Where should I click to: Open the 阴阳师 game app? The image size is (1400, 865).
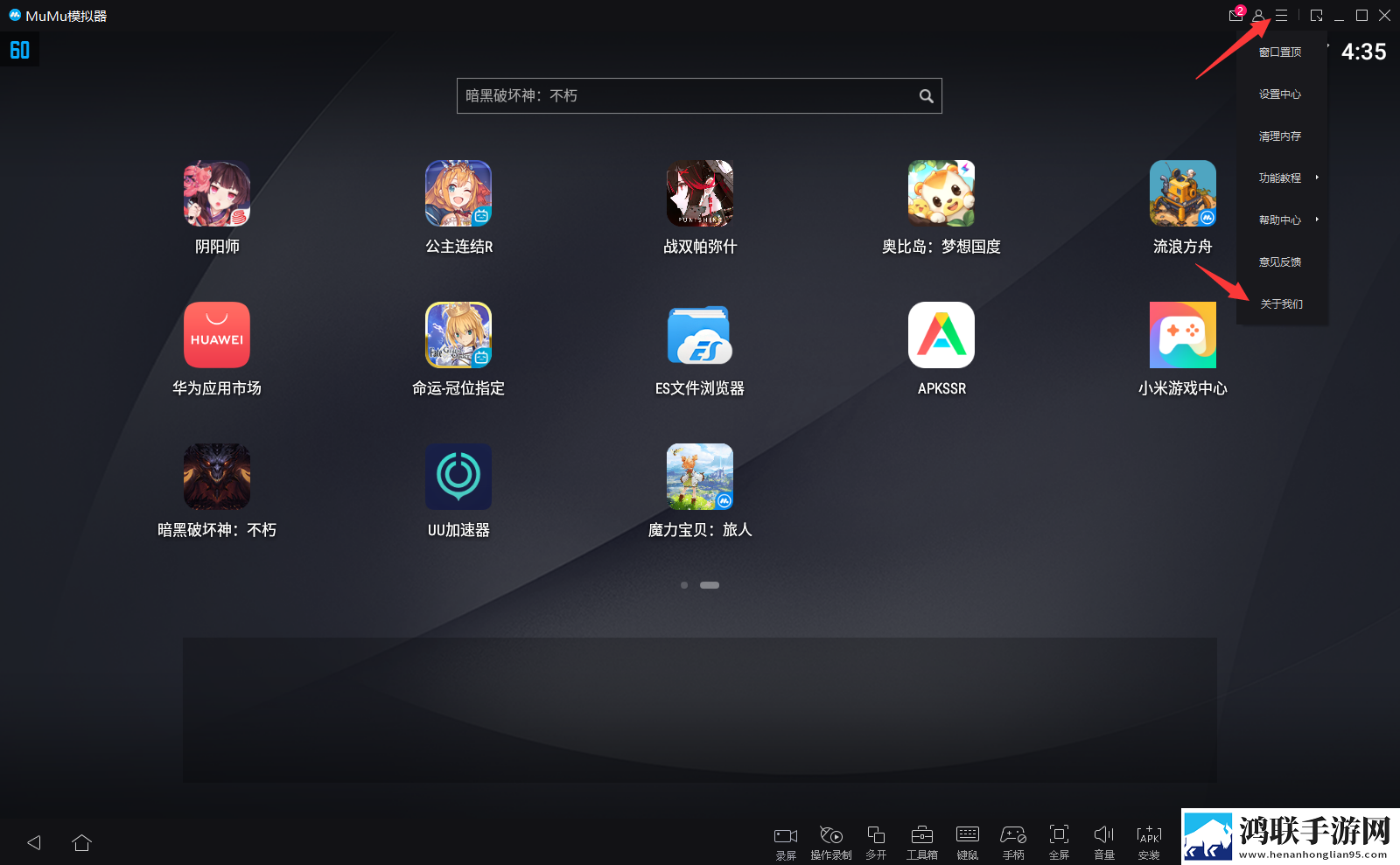pyautogui.click(x=217, y=193)
